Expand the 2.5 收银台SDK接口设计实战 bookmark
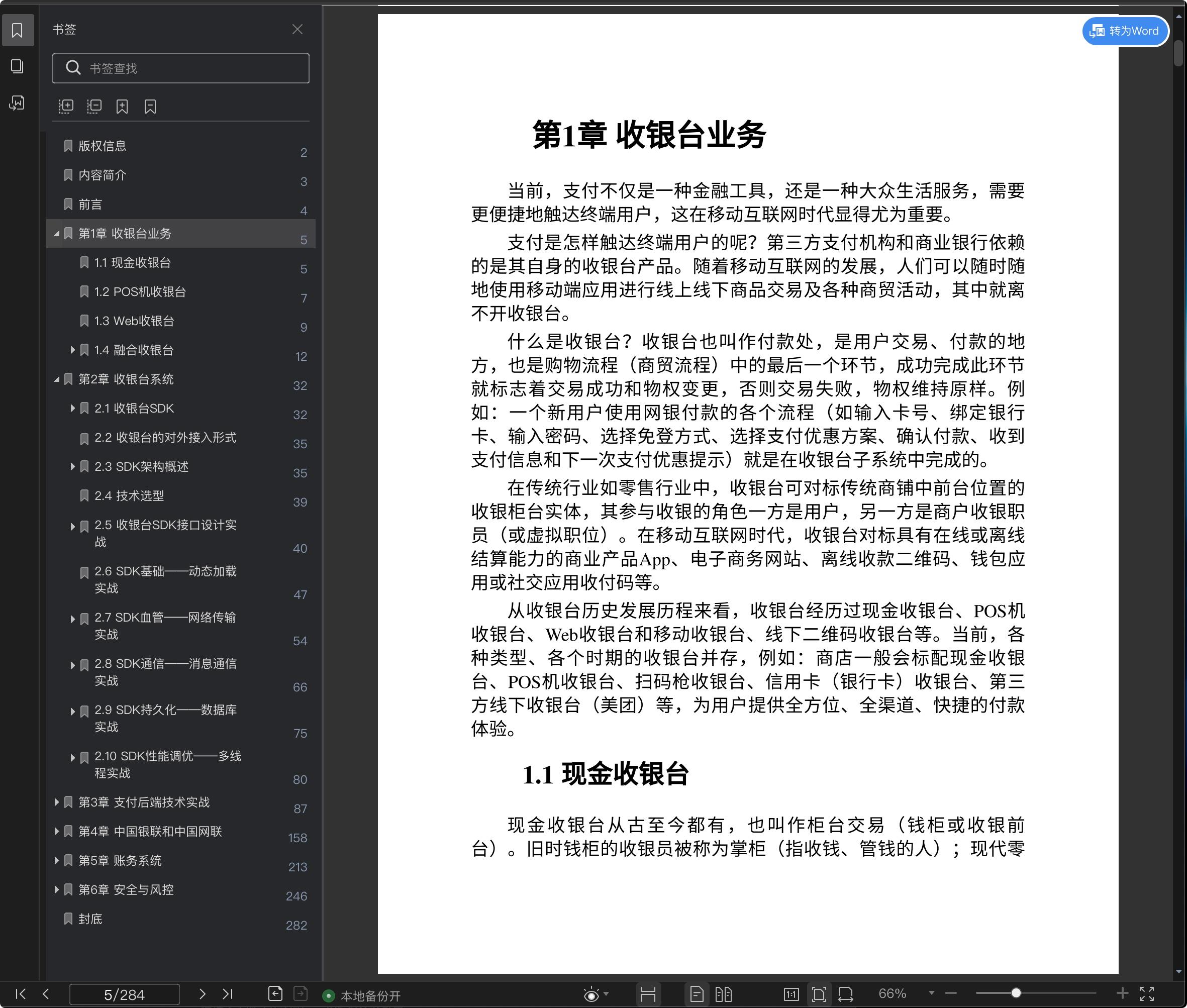The height and width of the screenshot is (1008, 1187). [72, 526]
